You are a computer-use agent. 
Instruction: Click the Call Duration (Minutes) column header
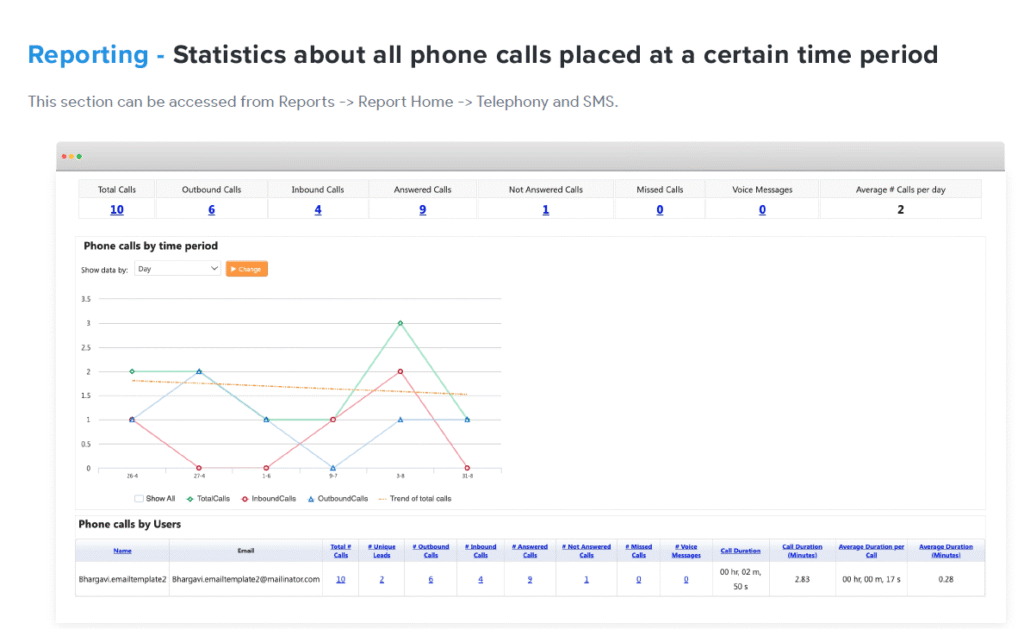coord(801,551)
